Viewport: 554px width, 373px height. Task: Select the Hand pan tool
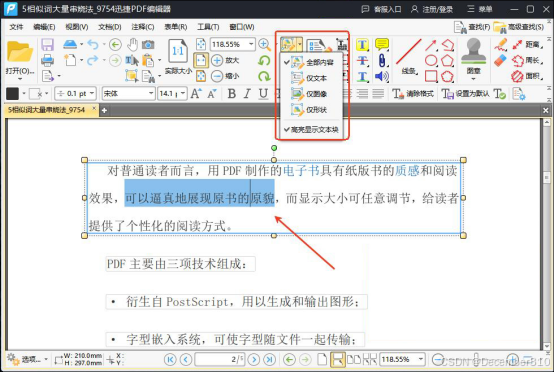coord(132,45)
